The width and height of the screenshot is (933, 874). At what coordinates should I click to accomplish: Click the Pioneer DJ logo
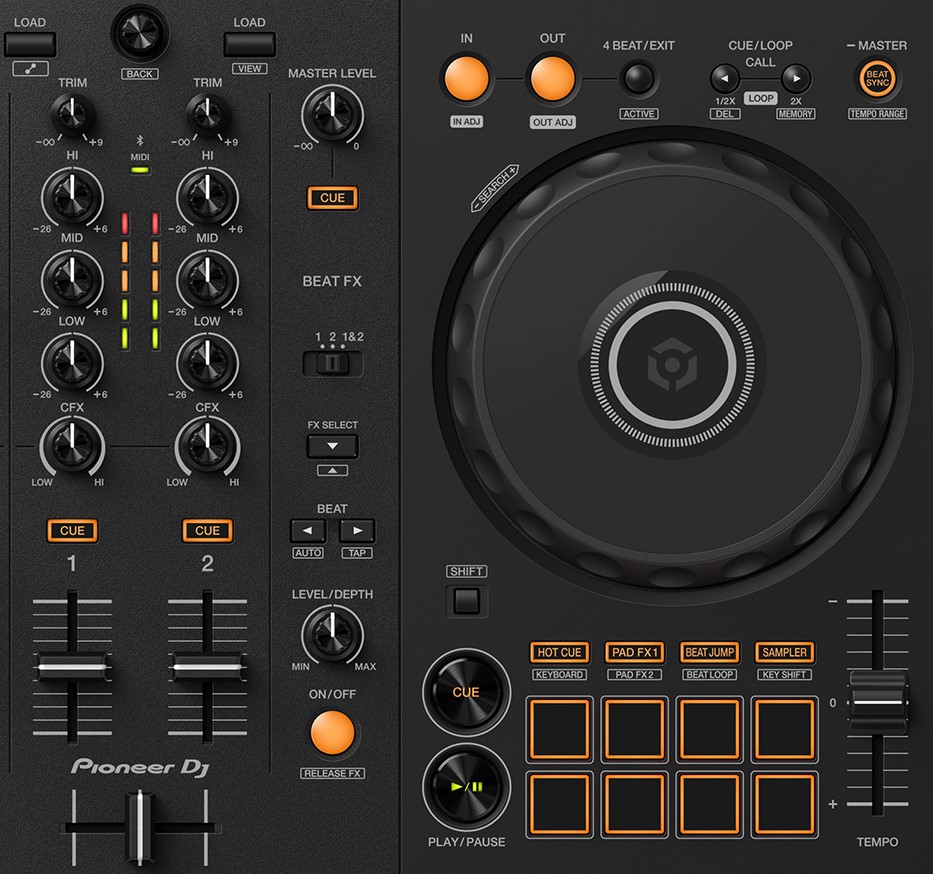point(140,767)
